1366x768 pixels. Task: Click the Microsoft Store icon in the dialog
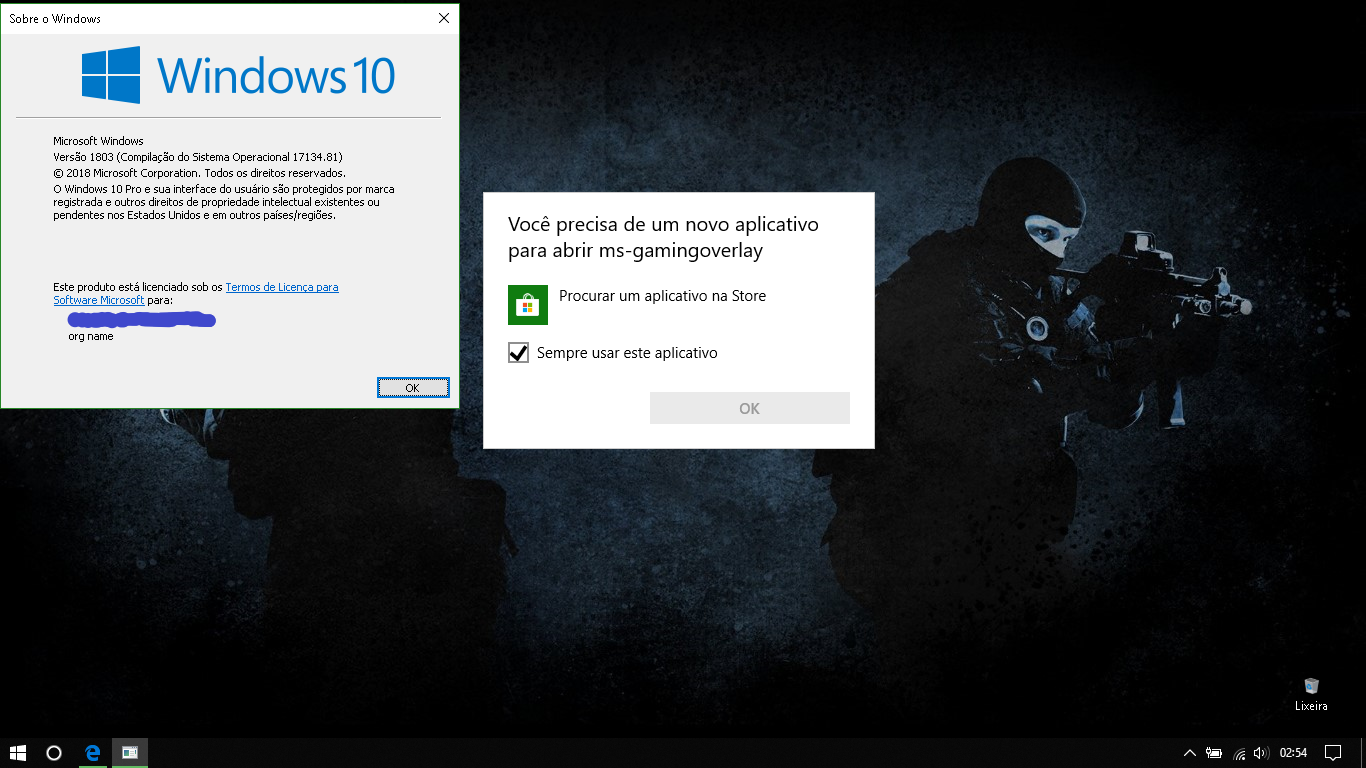pyautogui.click(x=528, y=305)
